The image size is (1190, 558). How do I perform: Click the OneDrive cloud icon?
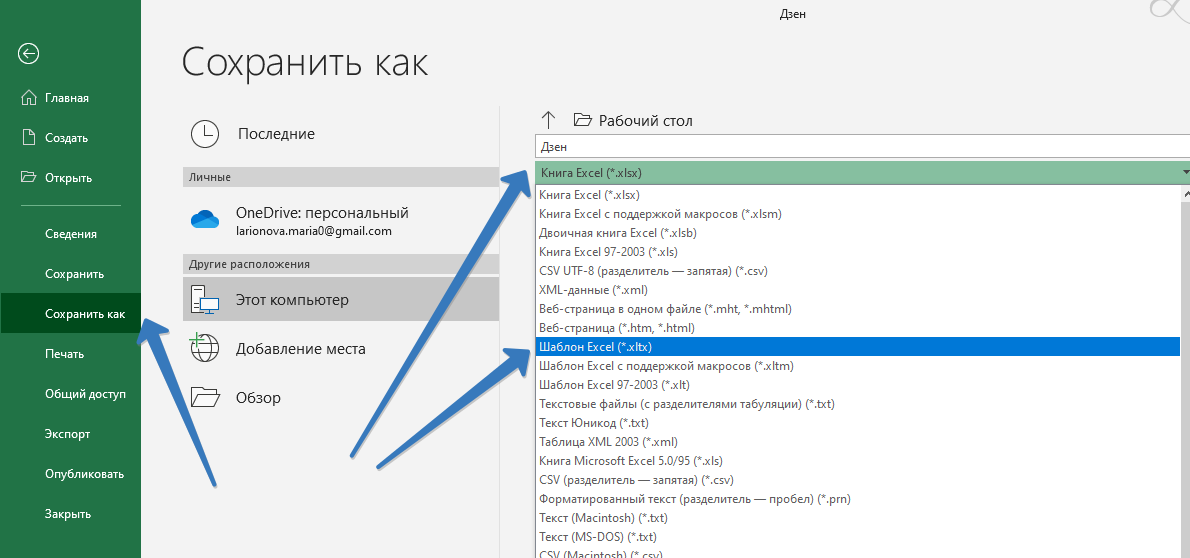click(x=205, y=221)
